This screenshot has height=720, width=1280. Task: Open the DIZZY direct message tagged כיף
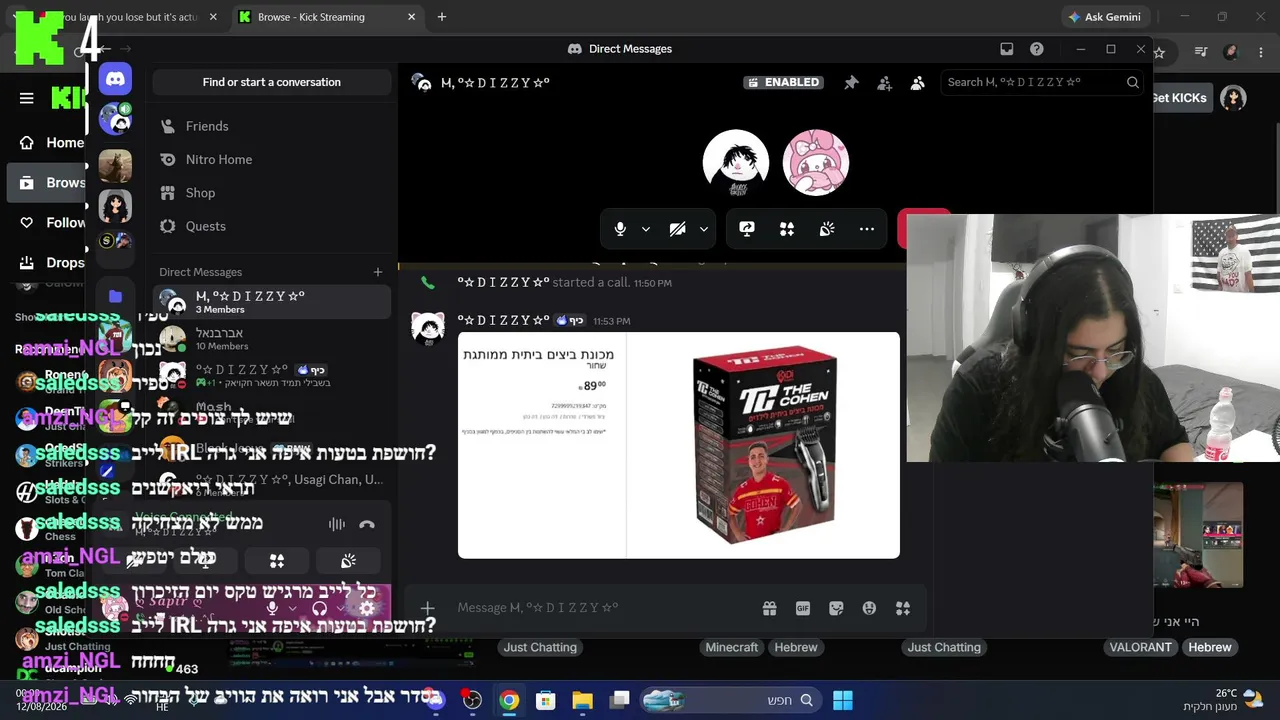tap(272, 375)
